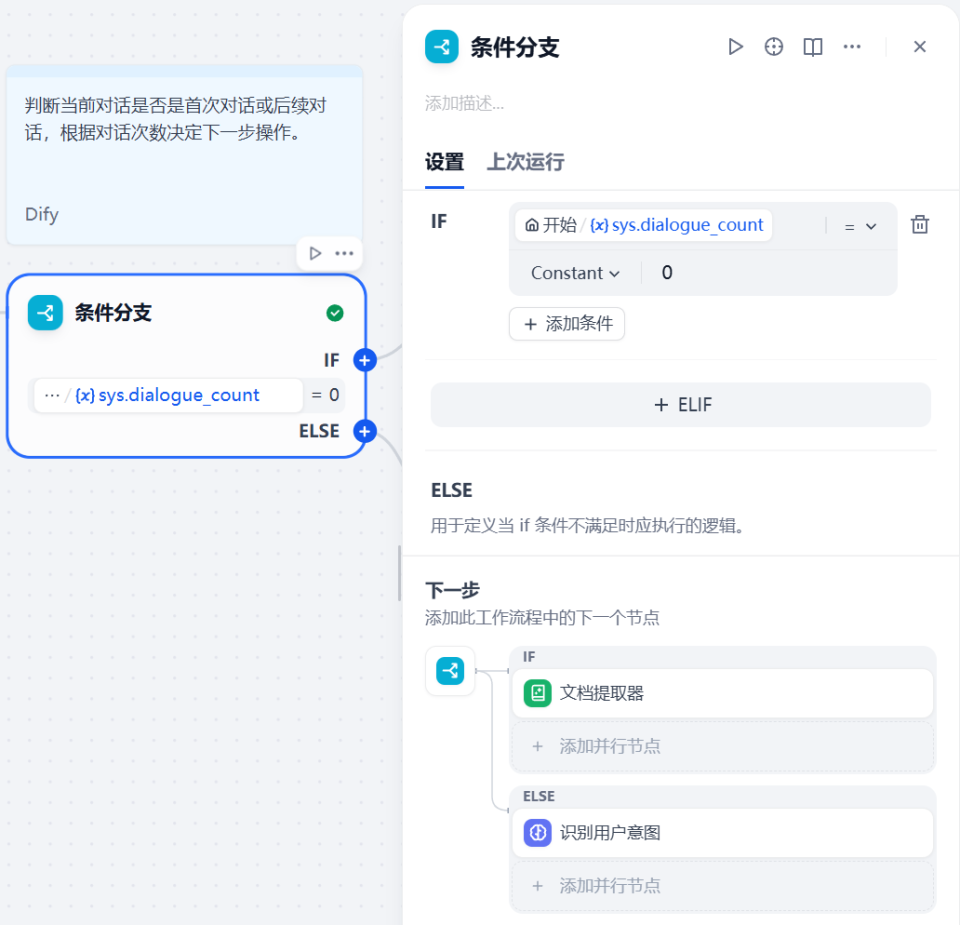Image resolution: width=960 pixels, height=925 pixels.
Task: Click the + ELIF button
Action: [x=681, y=405]
